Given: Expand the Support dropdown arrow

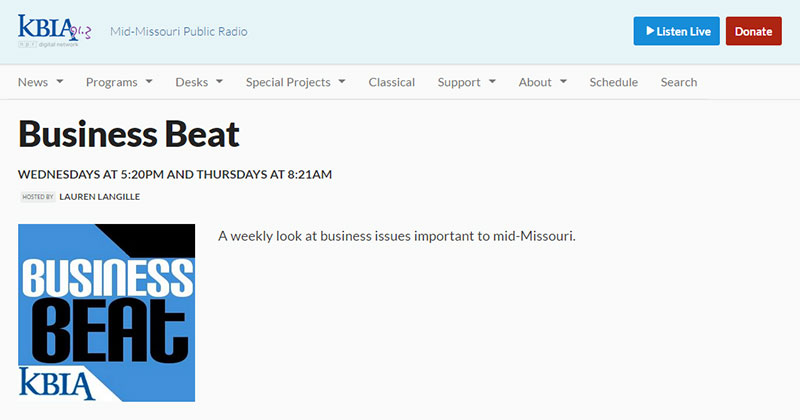Looking at the screenshot, I should (x=489, y=82).
